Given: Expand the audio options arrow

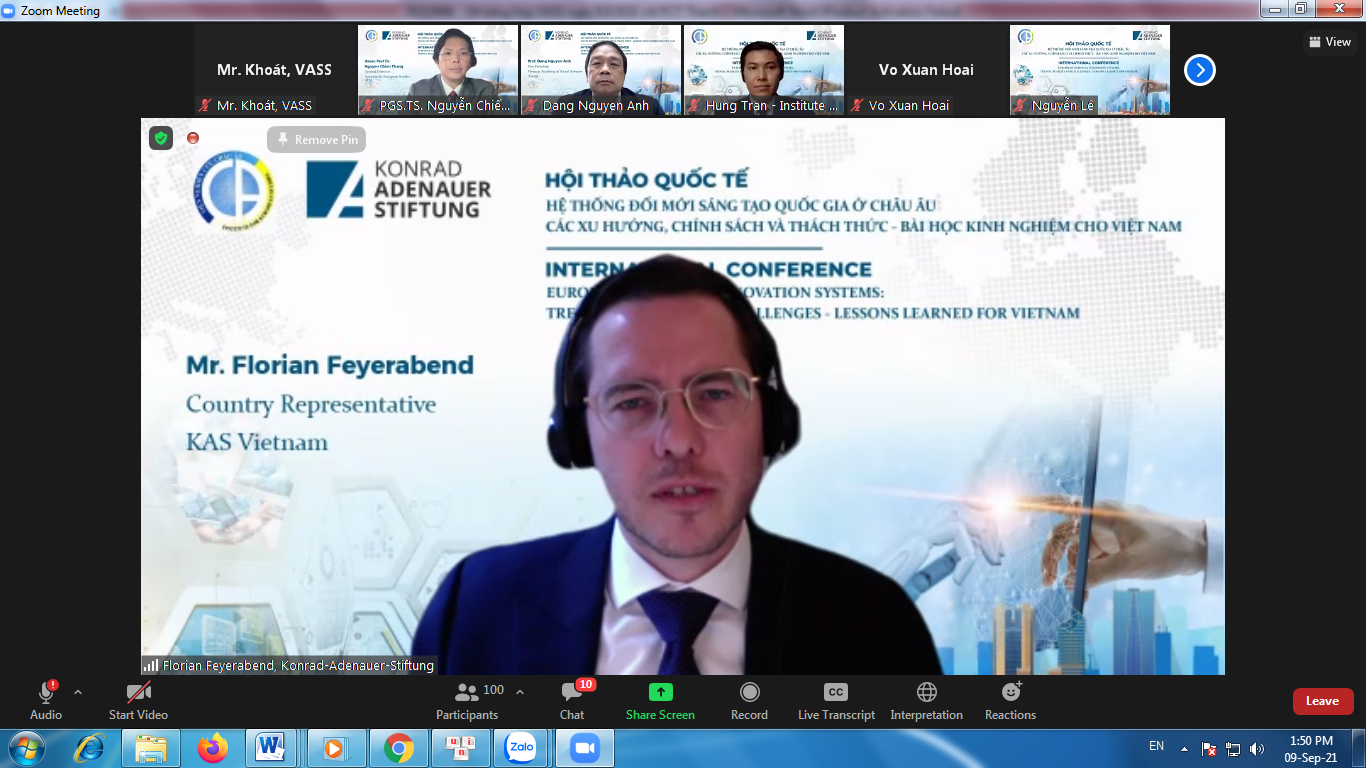Looking at the screenshot, I should point(78,692).
